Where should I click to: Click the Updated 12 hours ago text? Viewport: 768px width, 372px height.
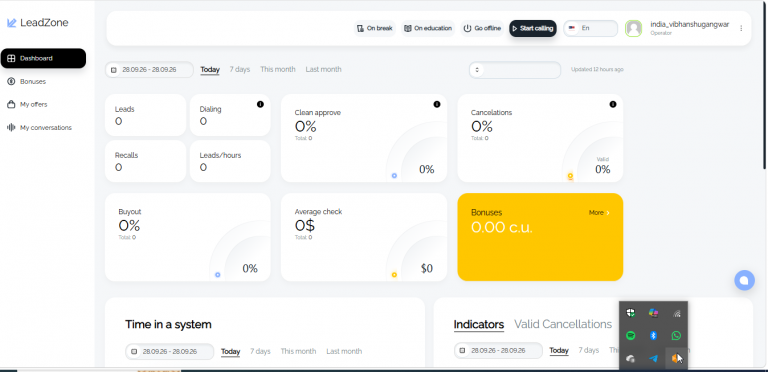click(x=597, y=70)
